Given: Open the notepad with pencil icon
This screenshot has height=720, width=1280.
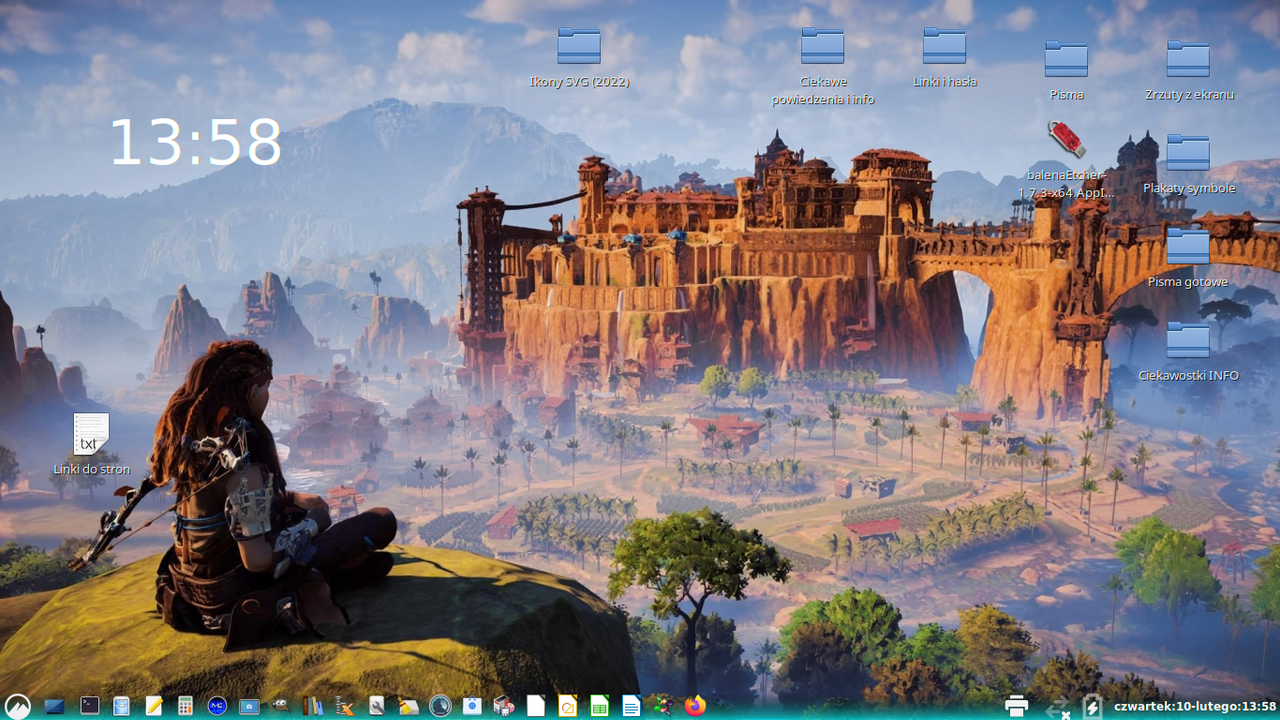Looking at the screenshot, I should click(153, 706).
